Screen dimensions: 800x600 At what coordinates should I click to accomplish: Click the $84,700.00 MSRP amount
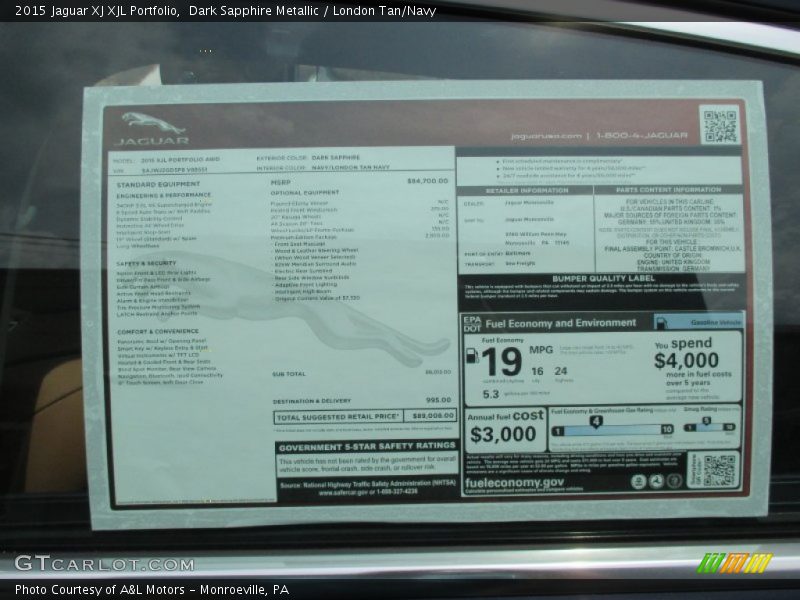pyautogui.click(x=428, y=181)
